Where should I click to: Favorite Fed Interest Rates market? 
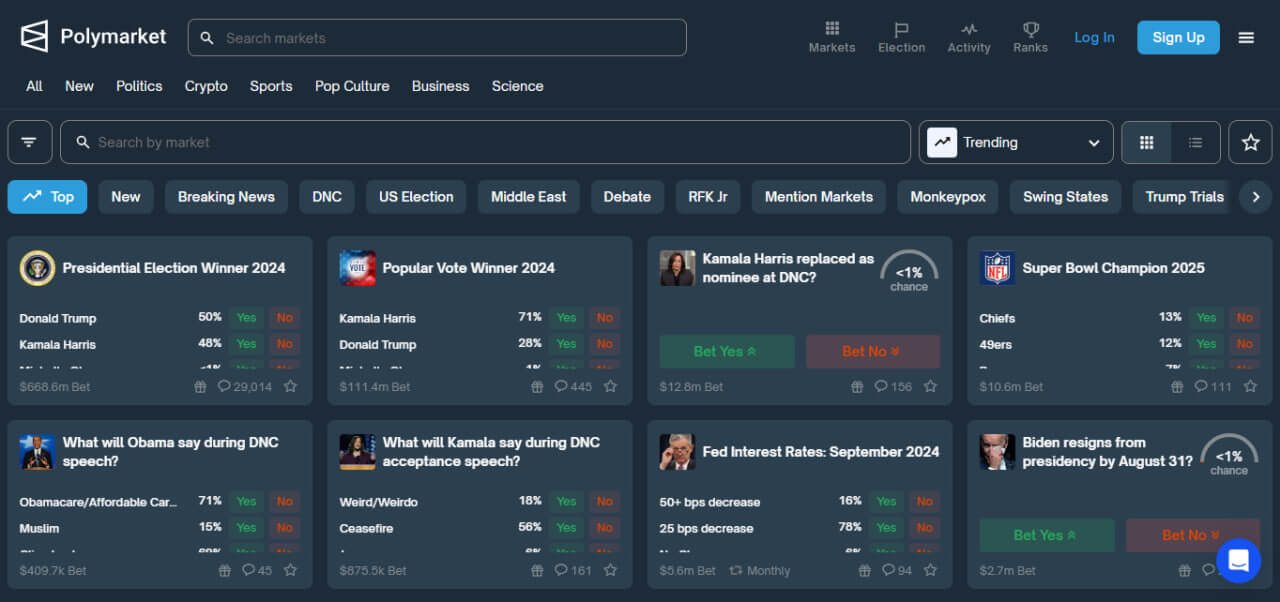click(930, 570)
